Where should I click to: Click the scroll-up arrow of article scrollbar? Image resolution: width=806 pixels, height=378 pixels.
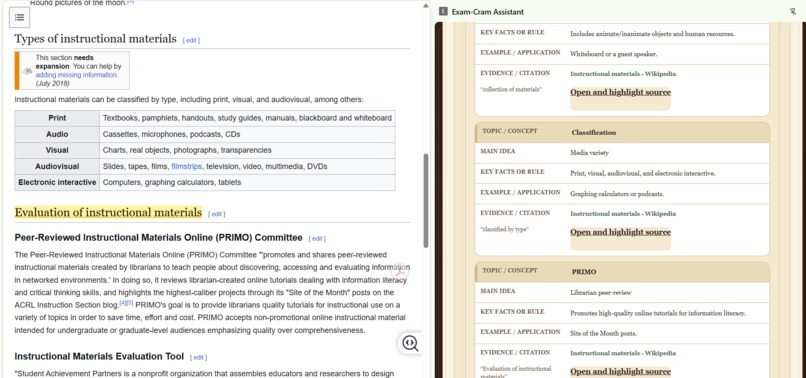pos(426,6)
